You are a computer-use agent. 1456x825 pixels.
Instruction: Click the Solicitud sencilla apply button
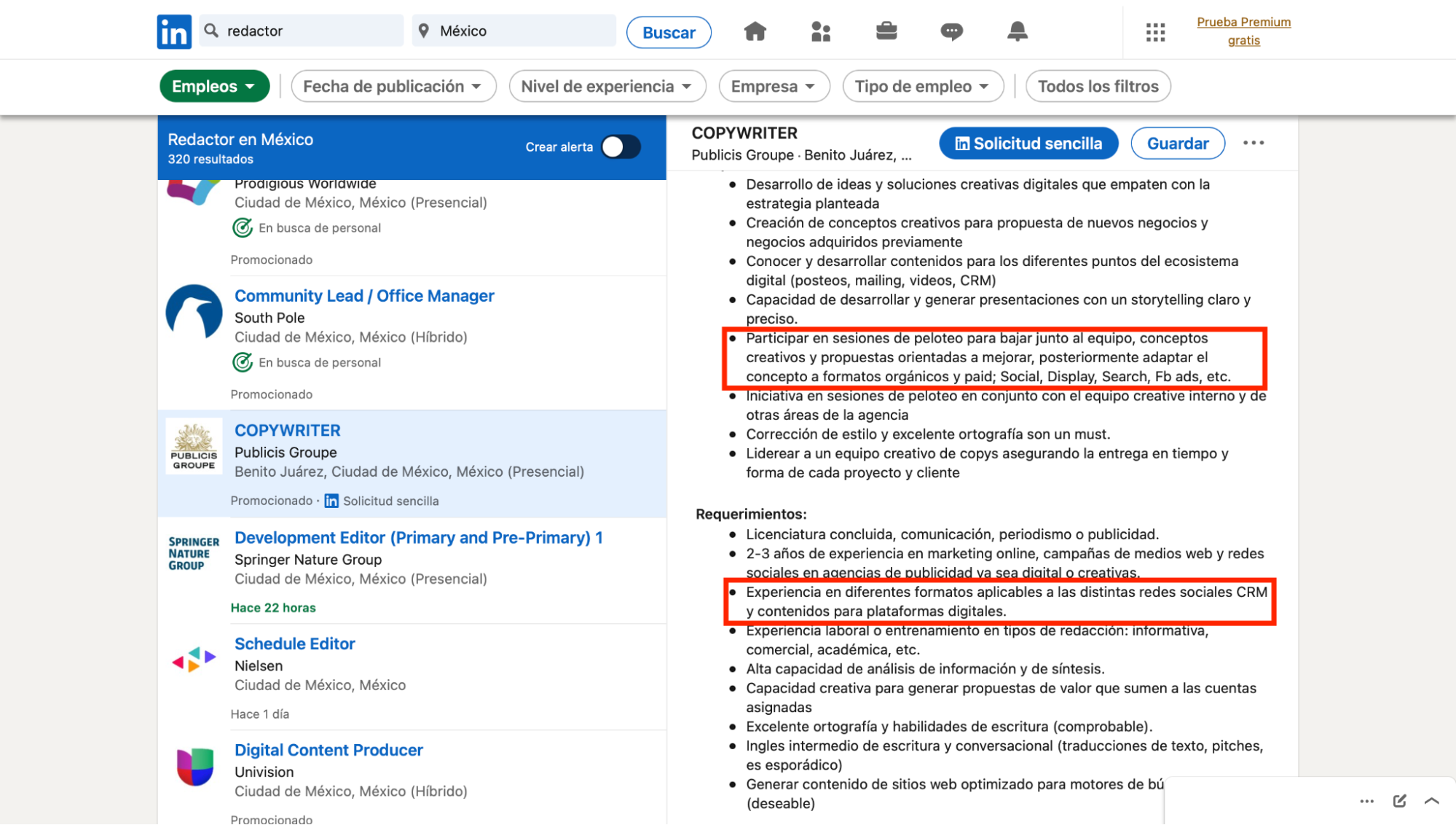click(1028, 143)
